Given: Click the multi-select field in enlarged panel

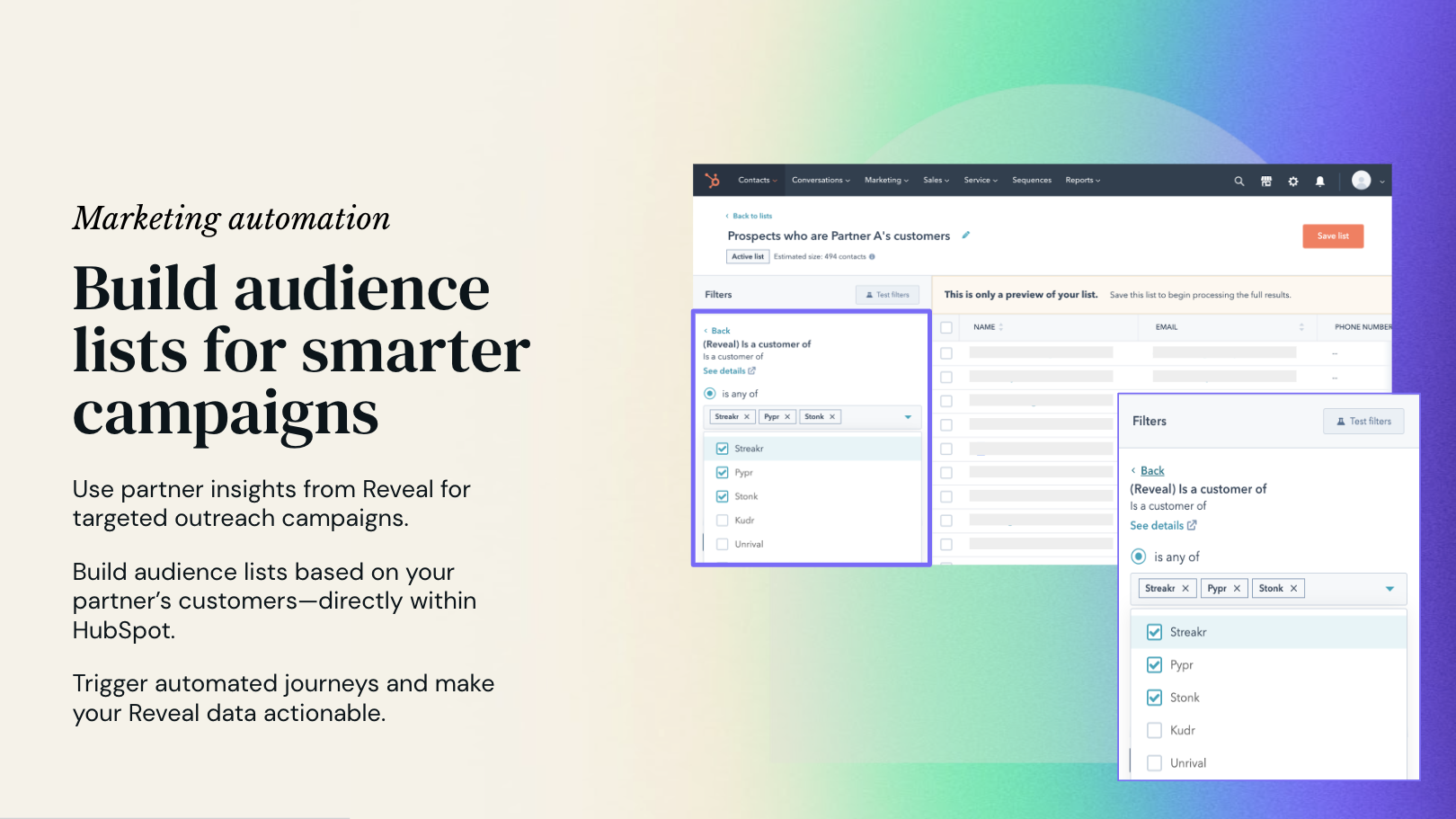Looking at the screenshot, I should 1269,589.
